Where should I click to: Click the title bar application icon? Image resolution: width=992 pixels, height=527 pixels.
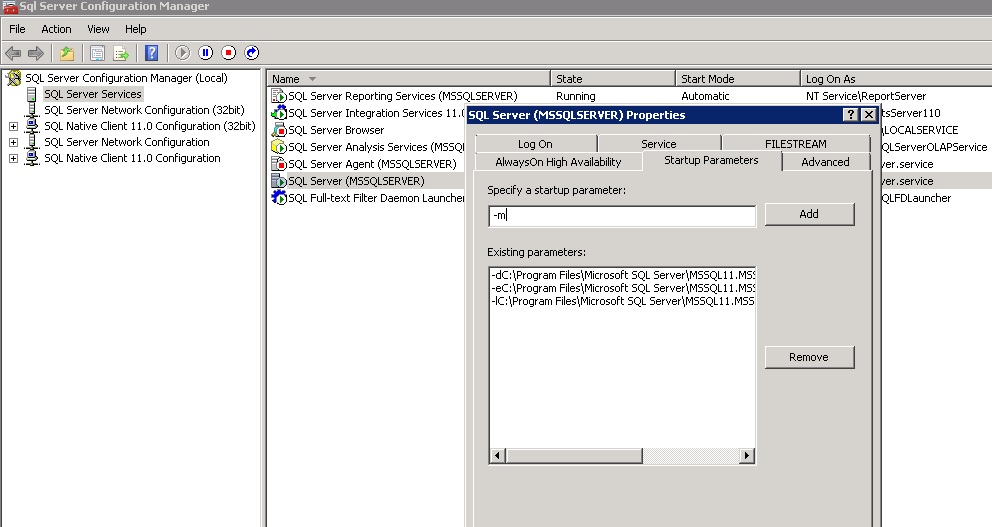pyautogui.click(x=9, y=7)
